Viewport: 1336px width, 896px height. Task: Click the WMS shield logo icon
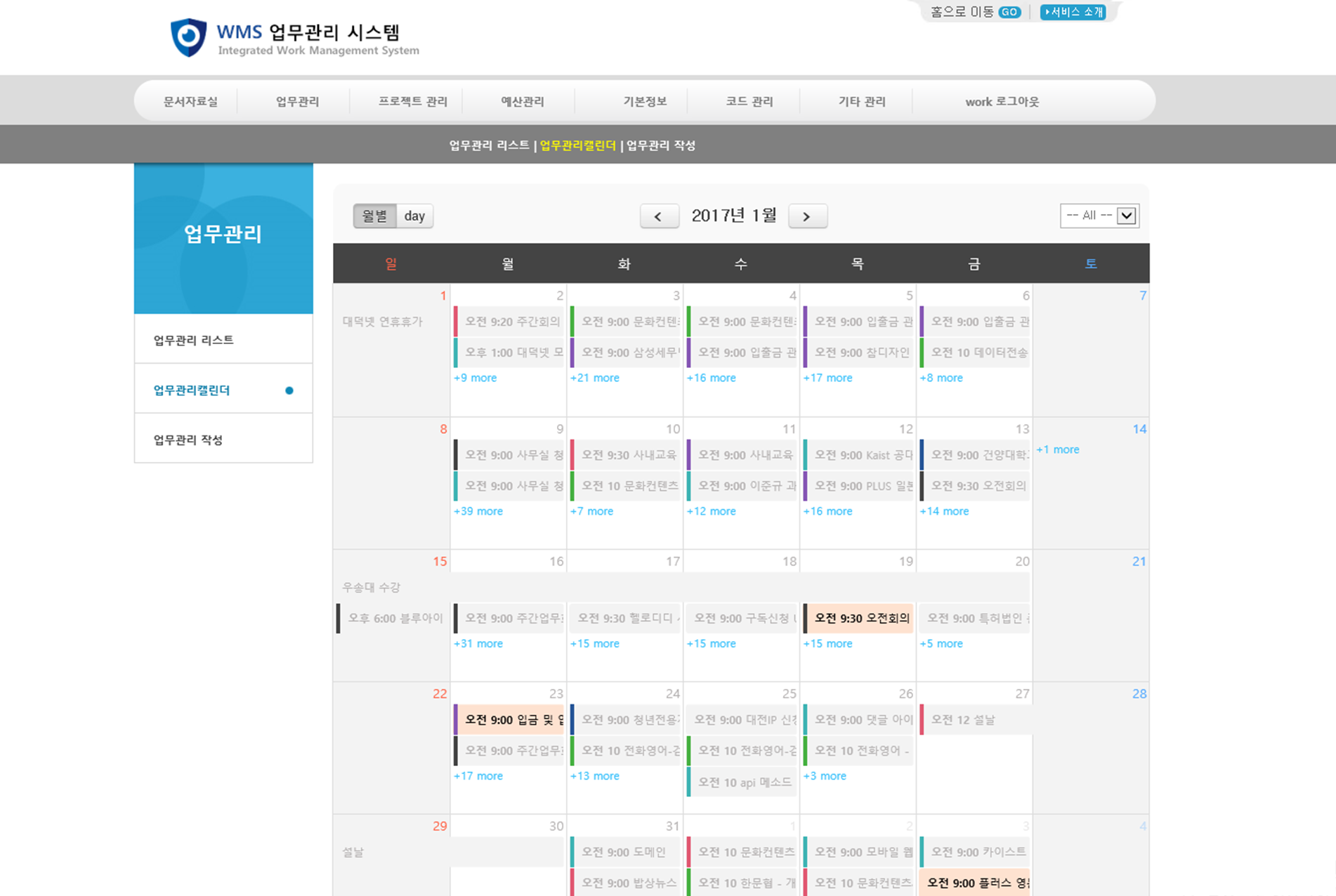click(x=188, y=38)
